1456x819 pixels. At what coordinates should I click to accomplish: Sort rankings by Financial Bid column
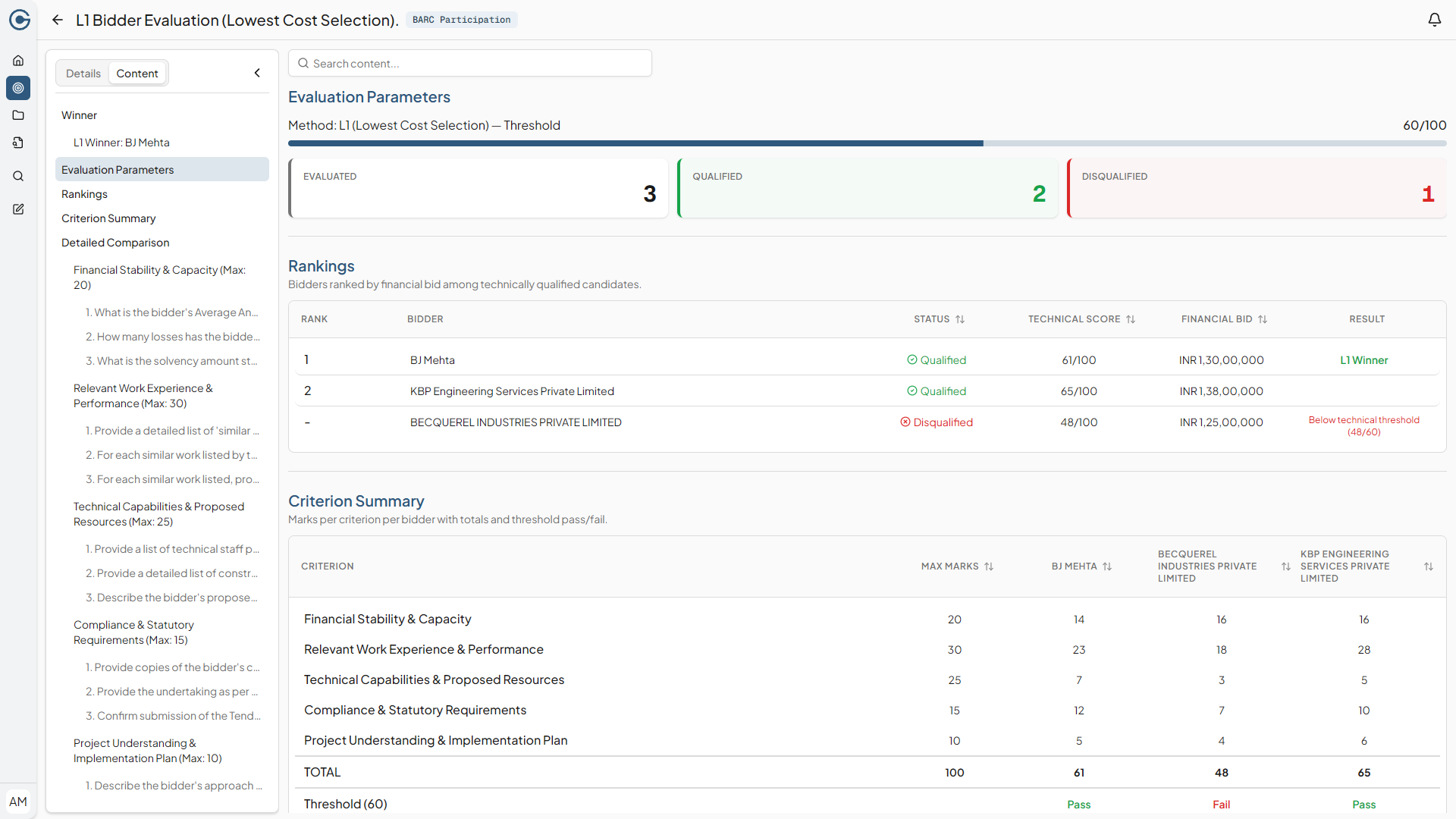pos(1263,319)
